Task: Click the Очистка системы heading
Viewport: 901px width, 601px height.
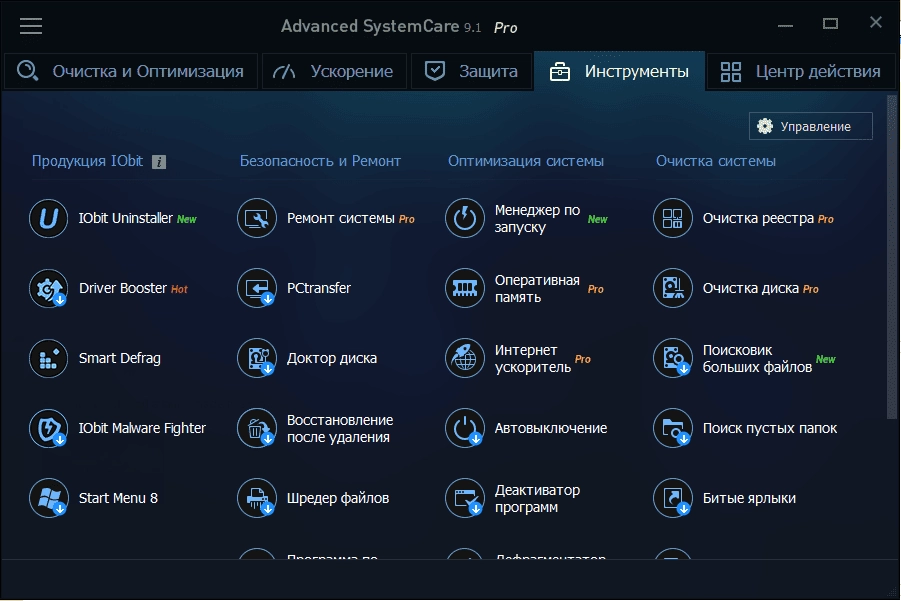Action: [716, 161]
